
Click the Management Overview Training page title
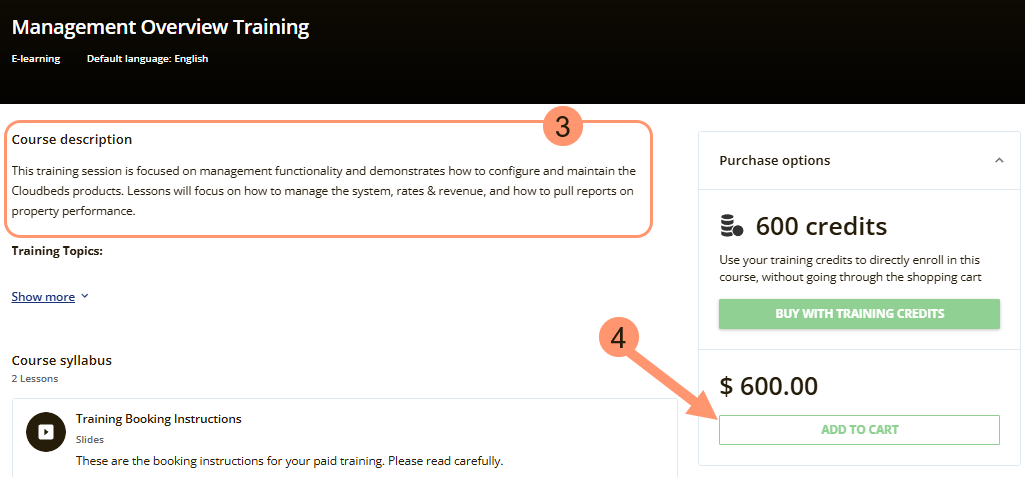(x=160, y=27)
